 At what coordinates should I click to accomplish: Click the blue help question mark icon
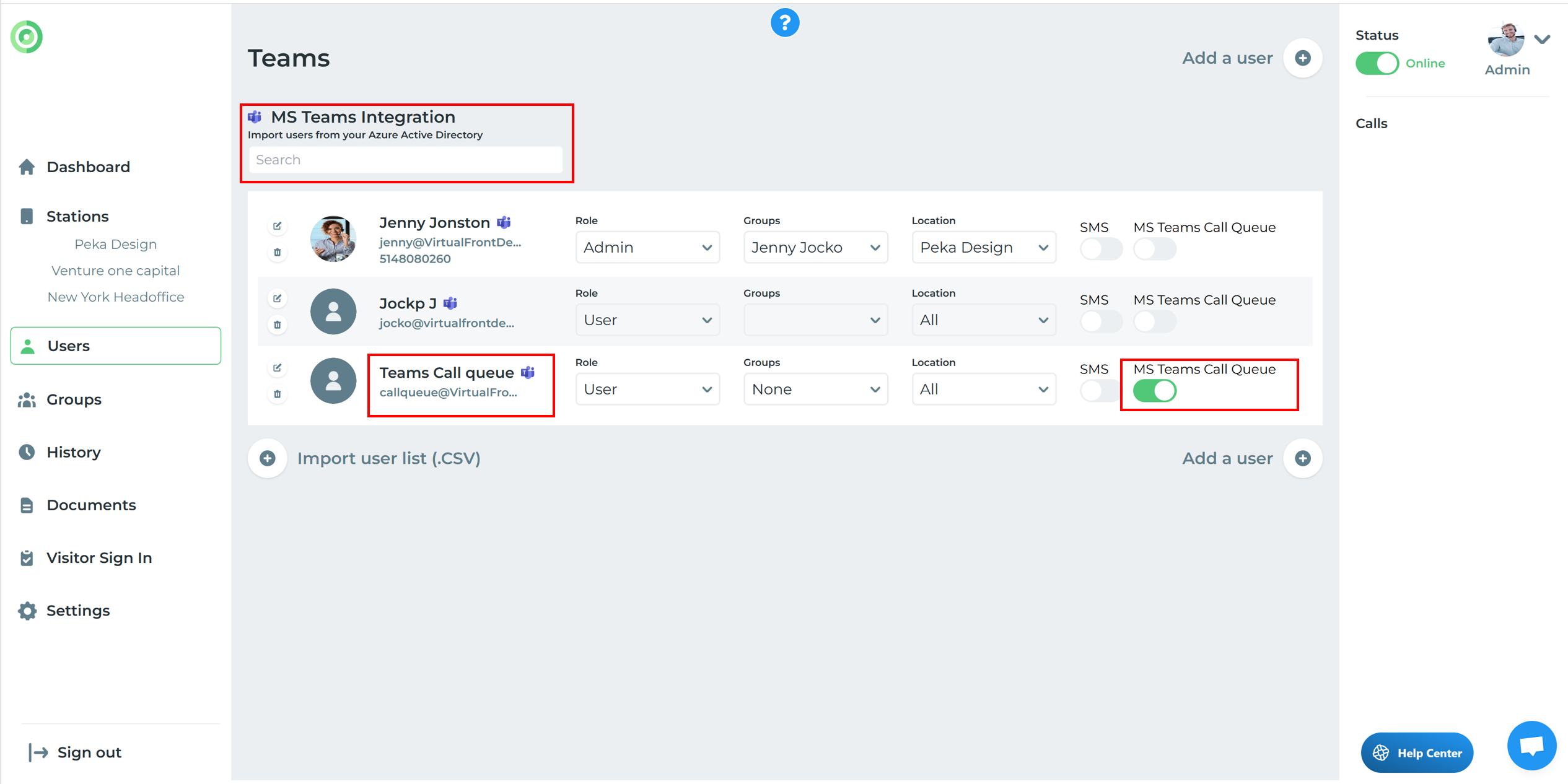click(784, 24)
